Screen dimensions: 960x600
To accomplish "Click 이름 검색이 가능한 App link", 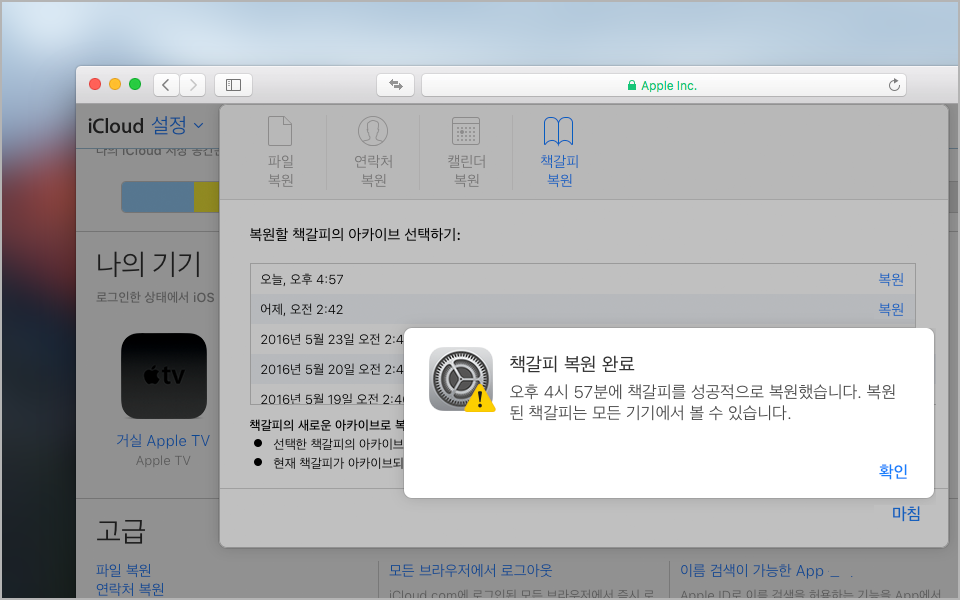I will coord(752,570).
